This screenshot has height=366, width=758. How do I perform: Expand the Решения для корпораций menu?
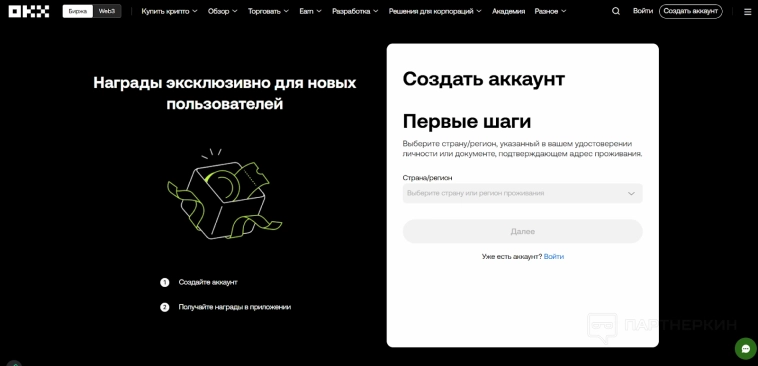pos(435,11)
